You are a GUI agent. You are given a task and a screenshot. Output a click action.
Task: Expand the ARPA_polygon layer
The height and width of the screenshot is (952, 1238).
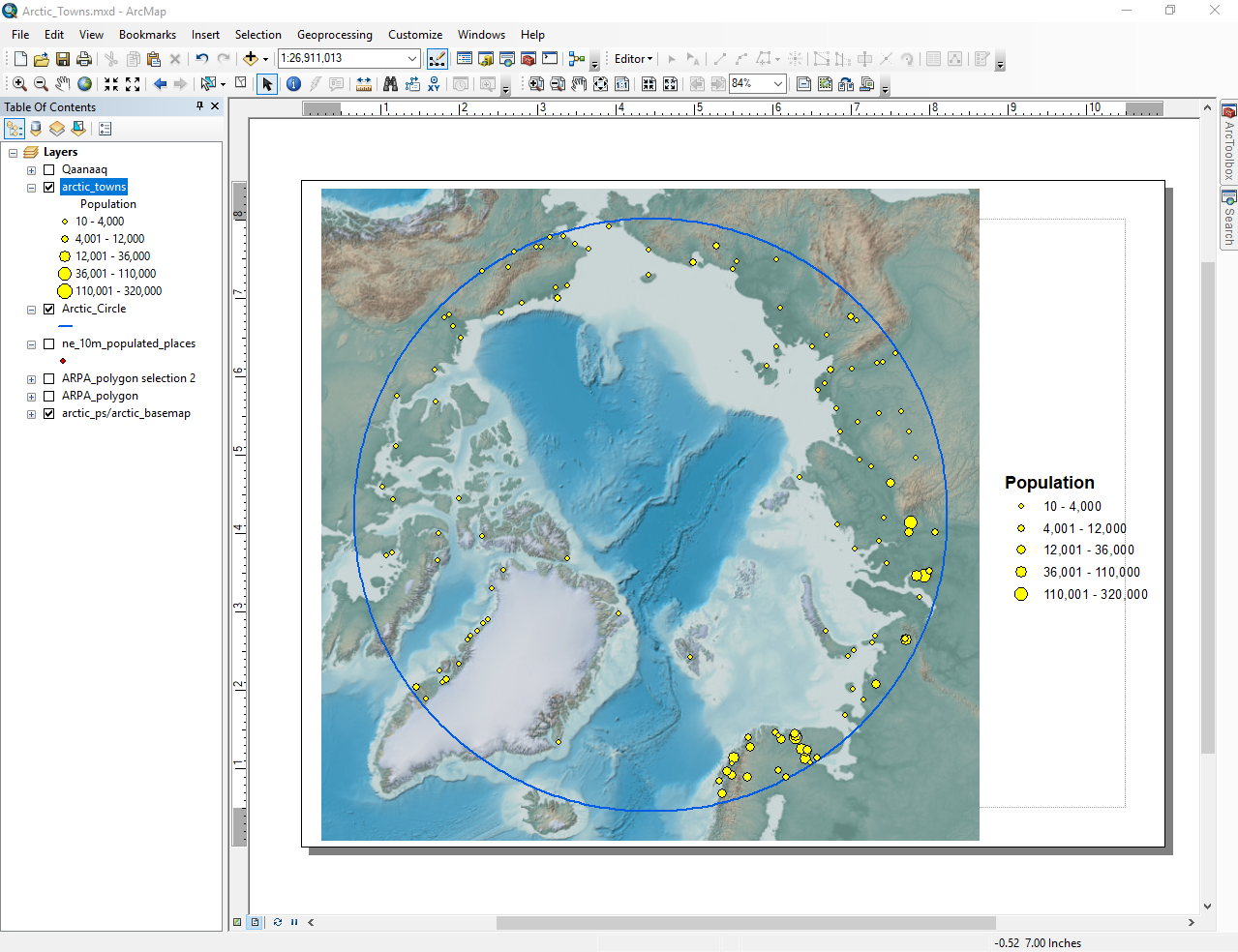pos(31,397)
